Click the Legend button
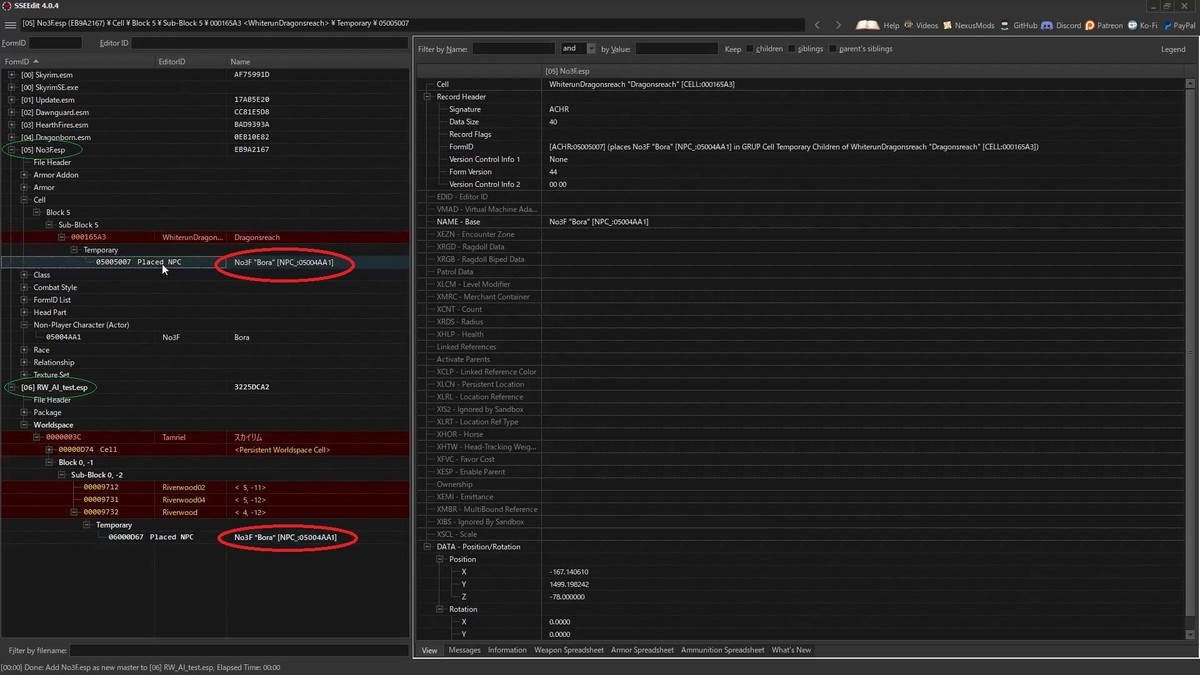This screenshot has width=1200, height=675. point(1173,49)
